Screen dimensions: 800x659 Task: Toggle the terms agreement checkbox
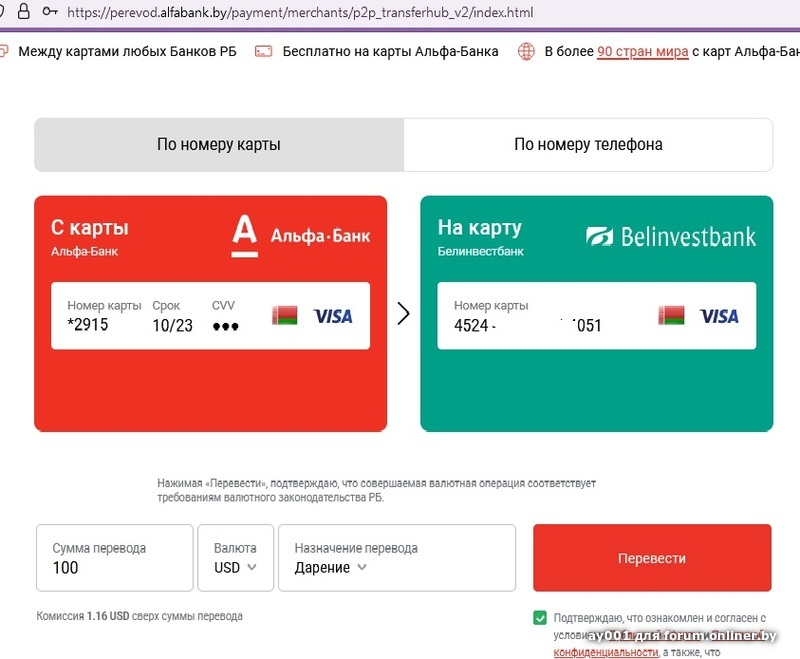[540, 618]
